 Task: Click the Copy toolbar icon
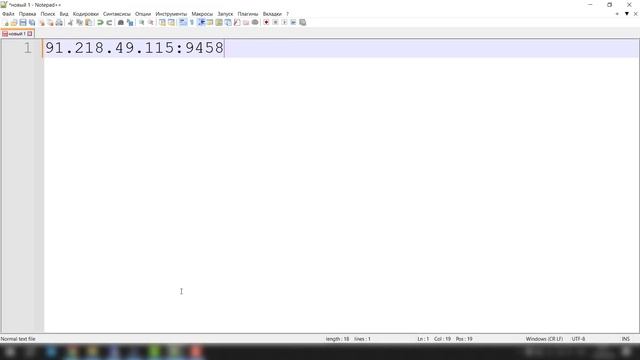click(79, 22)
